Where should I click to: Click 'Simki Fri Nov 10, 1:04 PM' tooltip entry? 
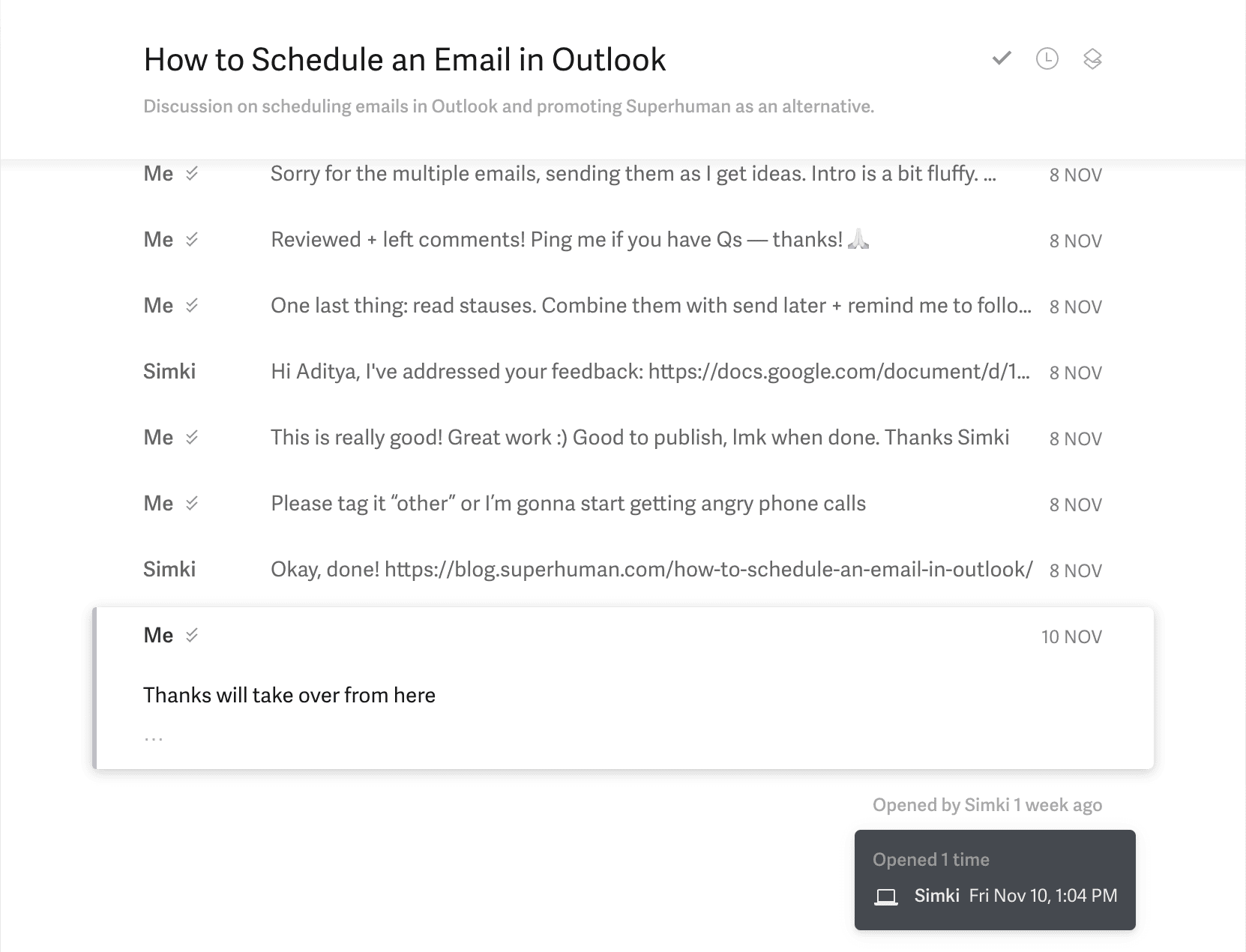[1015, 896]
